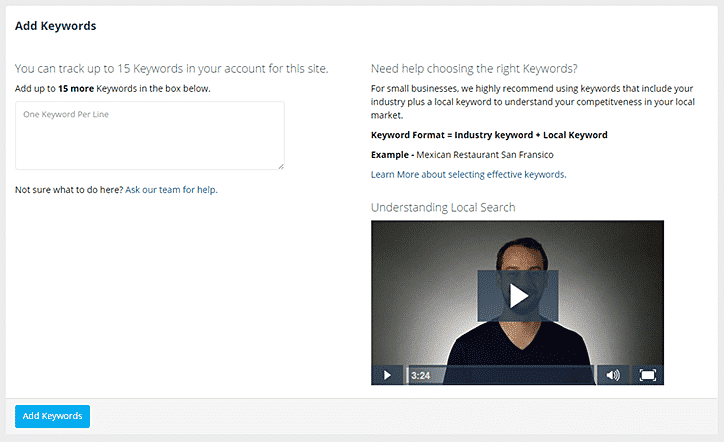Click the track up to 15 Keywords heading

[x=171, y=69]
